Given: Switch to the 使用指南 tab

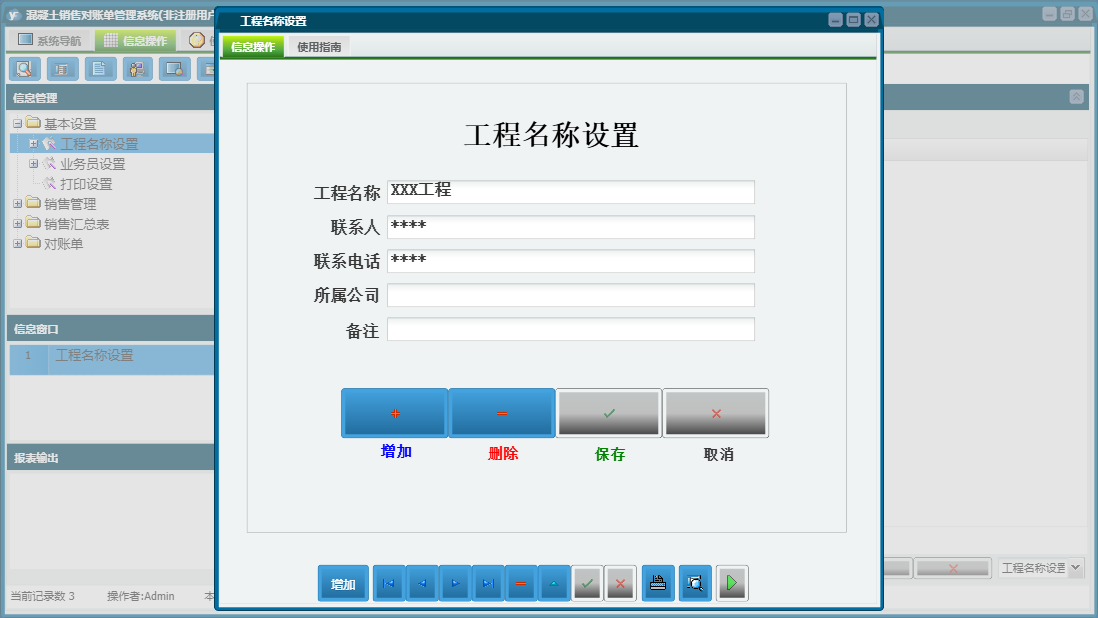Looking at the screenshot, I should click(321, 46).
